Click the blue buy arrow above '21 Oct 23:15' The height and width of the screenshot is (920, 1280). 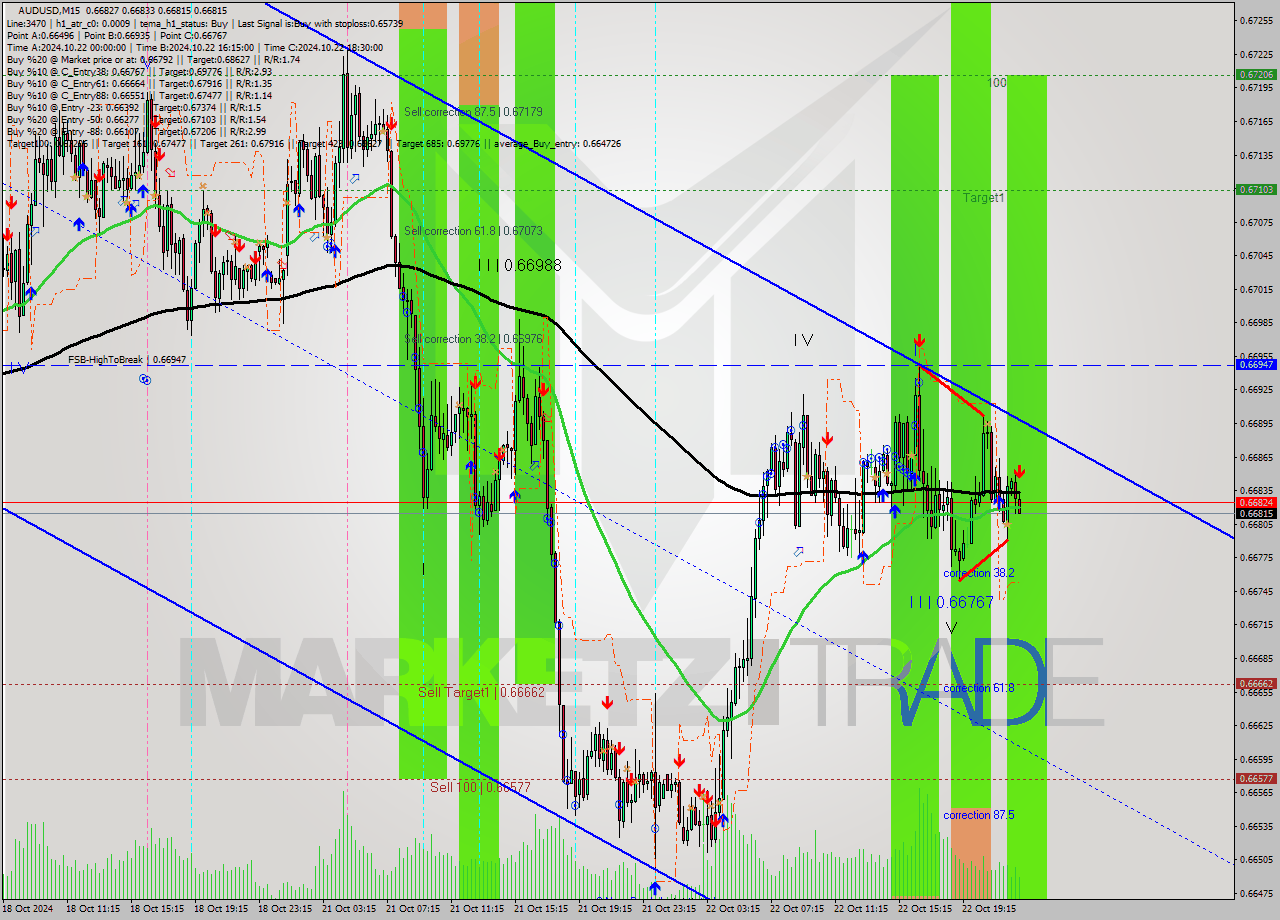[654, 887]
